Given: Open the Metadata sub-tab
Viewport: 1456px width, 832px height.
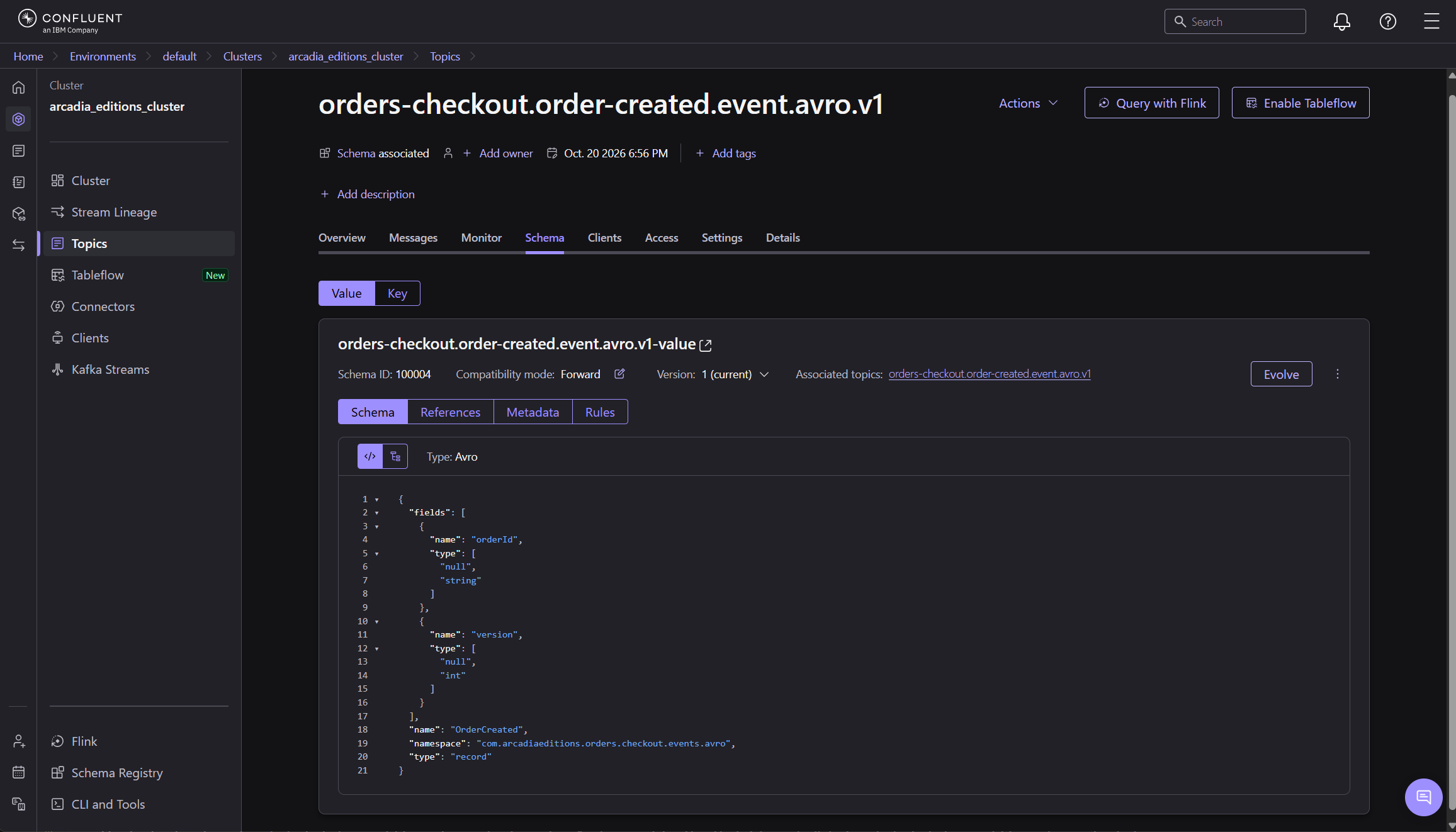Looking at the screenshot, I should point(533,412).
